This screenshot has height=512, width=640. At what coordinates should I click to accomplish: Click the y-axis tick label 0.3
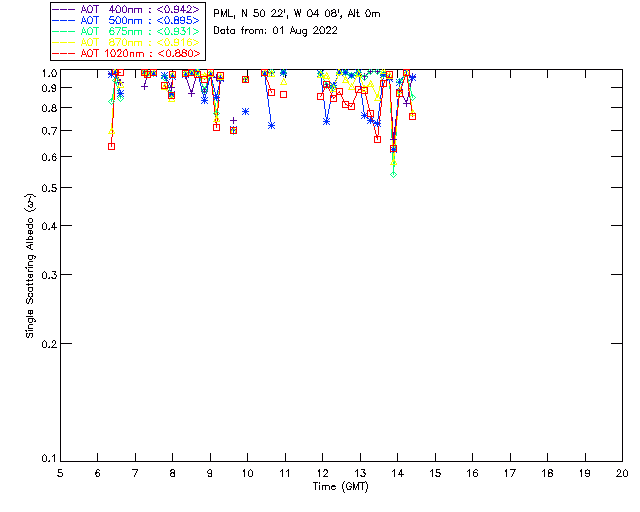click(x=49, y=275)
